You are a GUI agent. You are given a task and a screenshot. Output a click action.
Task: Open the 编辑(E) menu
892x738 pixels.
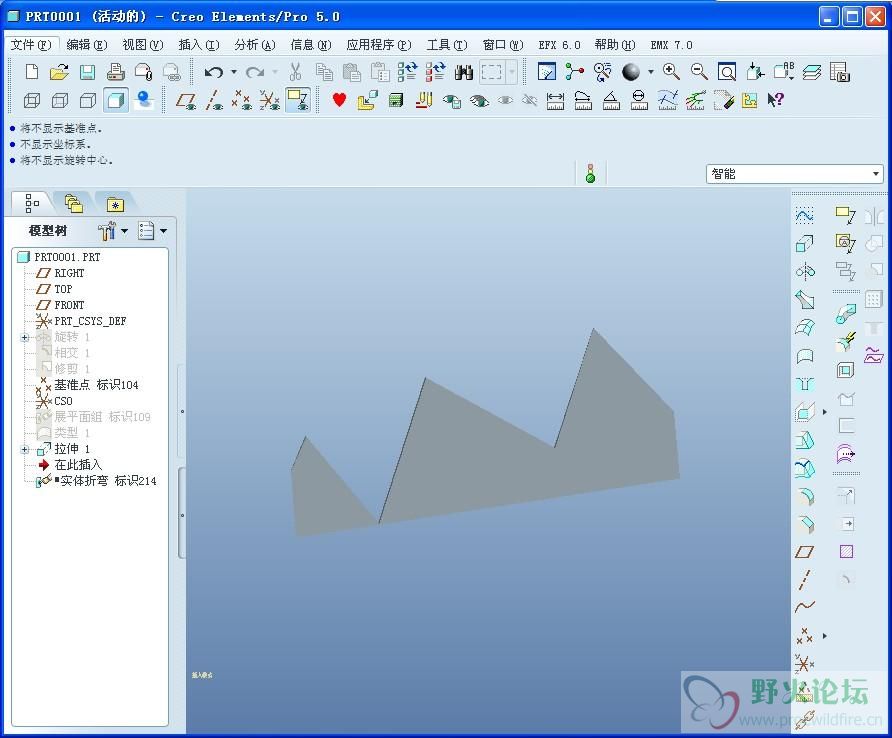(86, 45)
